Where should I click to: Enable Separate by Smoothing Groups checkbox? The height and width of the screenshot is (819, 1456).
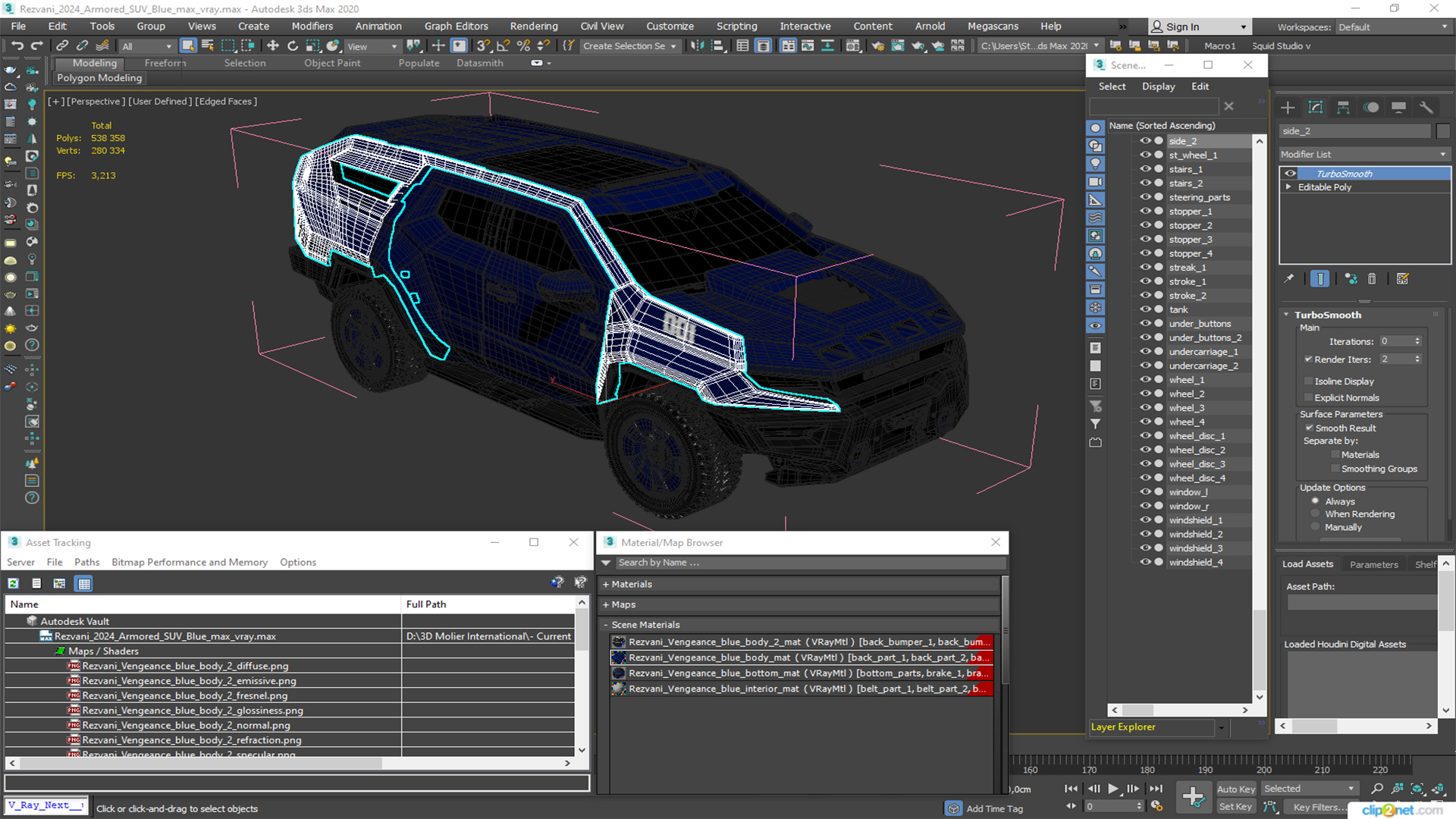pyautogui.click(x=1335, y=469)
